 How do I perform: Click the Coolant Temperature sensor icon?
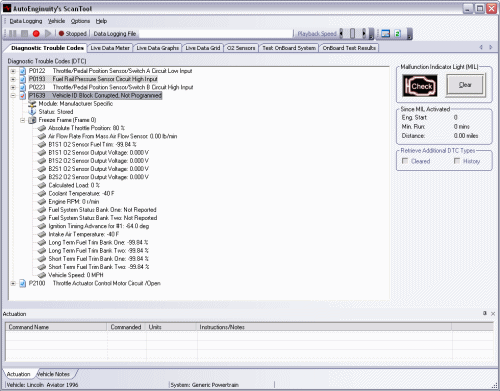(x=42, y=194)
